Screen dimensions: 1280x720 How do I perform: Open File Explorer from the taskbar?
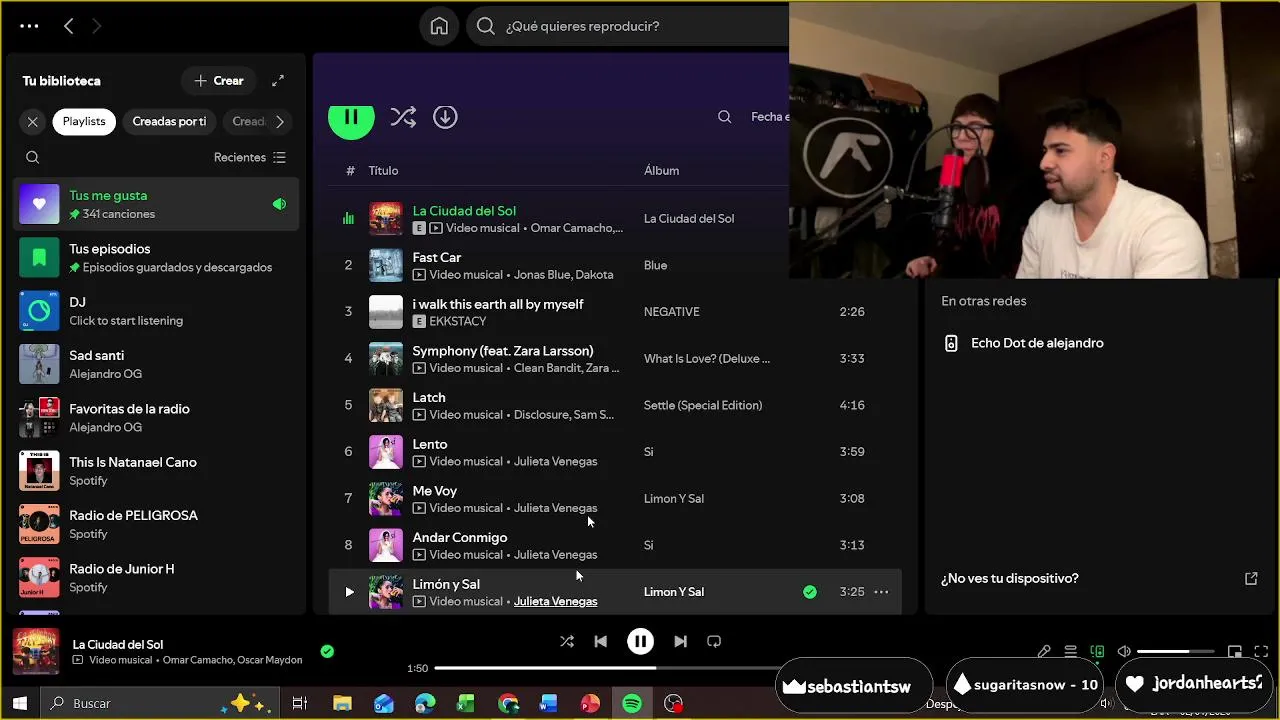[x=342, y=704]
